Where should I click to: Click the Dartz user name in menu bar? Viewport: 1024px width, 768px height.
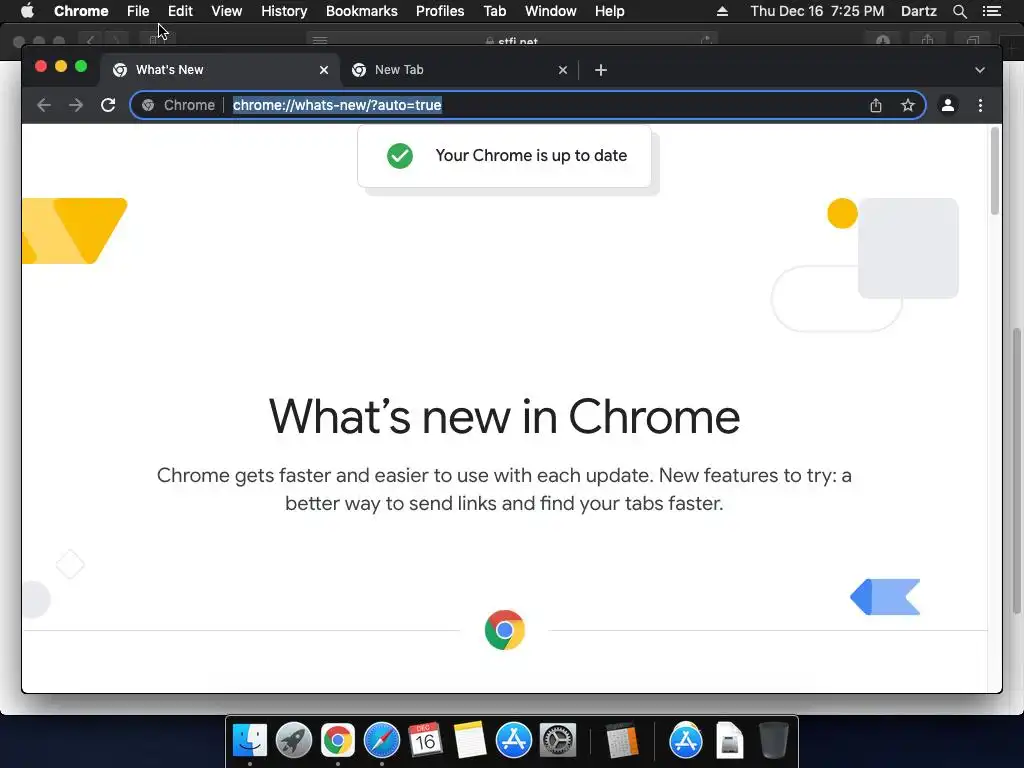919,11
